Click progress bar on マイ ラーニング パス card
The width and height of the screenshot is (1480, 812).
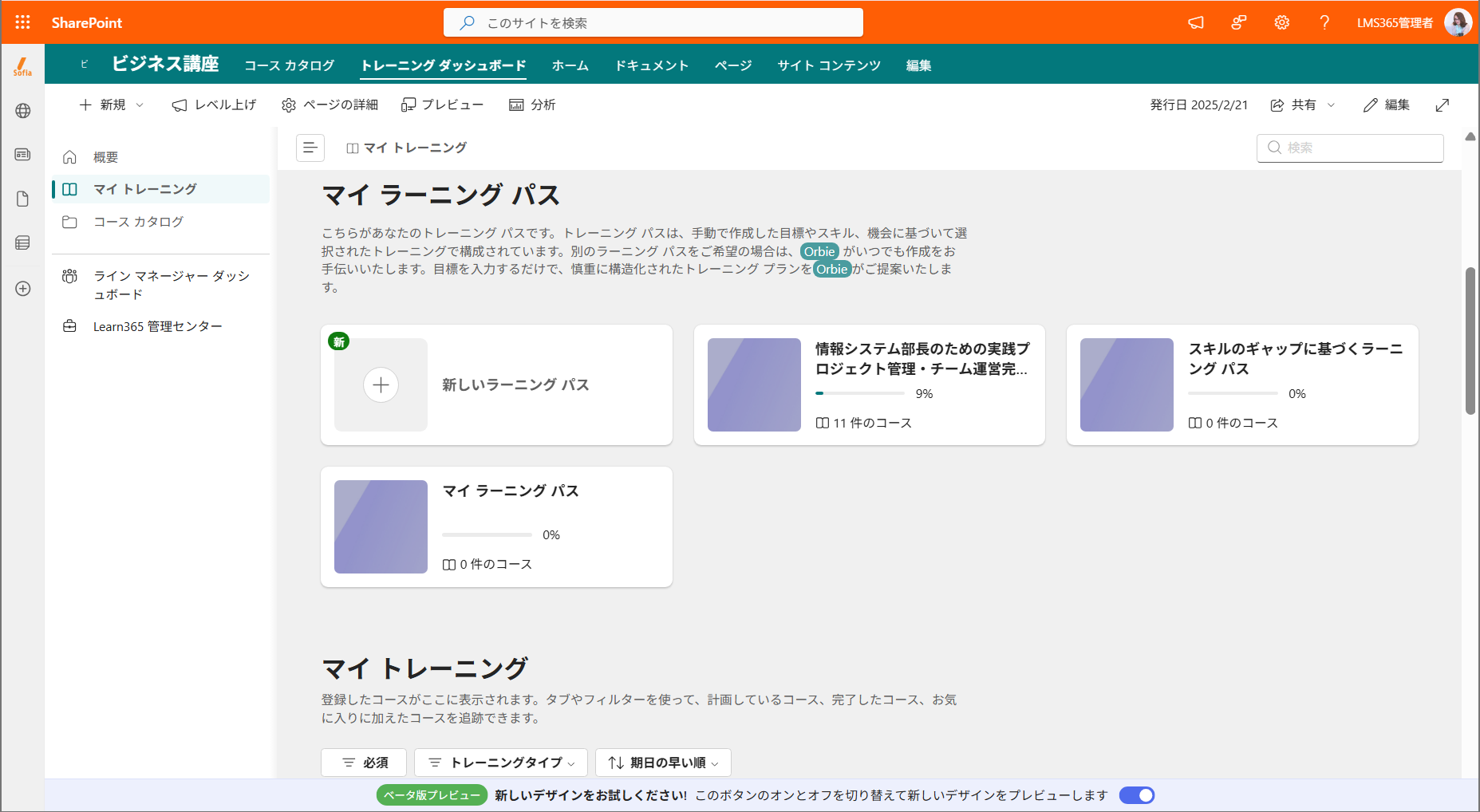pyautogui.click(x=487, y=534)
